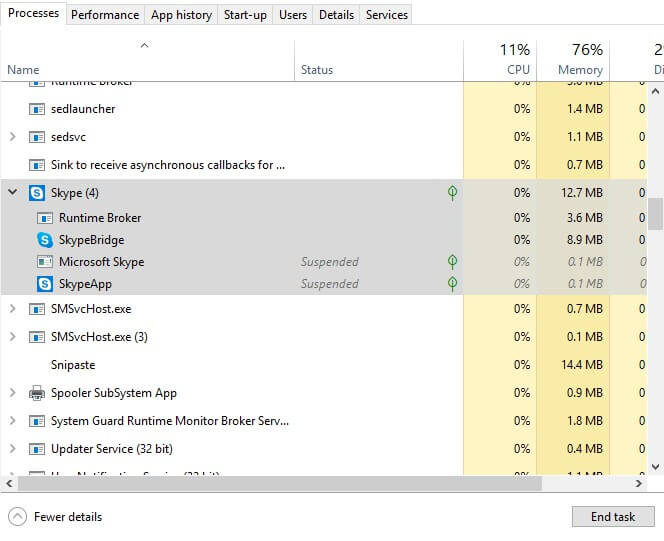The height and width of the screenshot is (541, 664).
Task: Select the Updater Service (32 bit) name
Action: pos(112,449)
